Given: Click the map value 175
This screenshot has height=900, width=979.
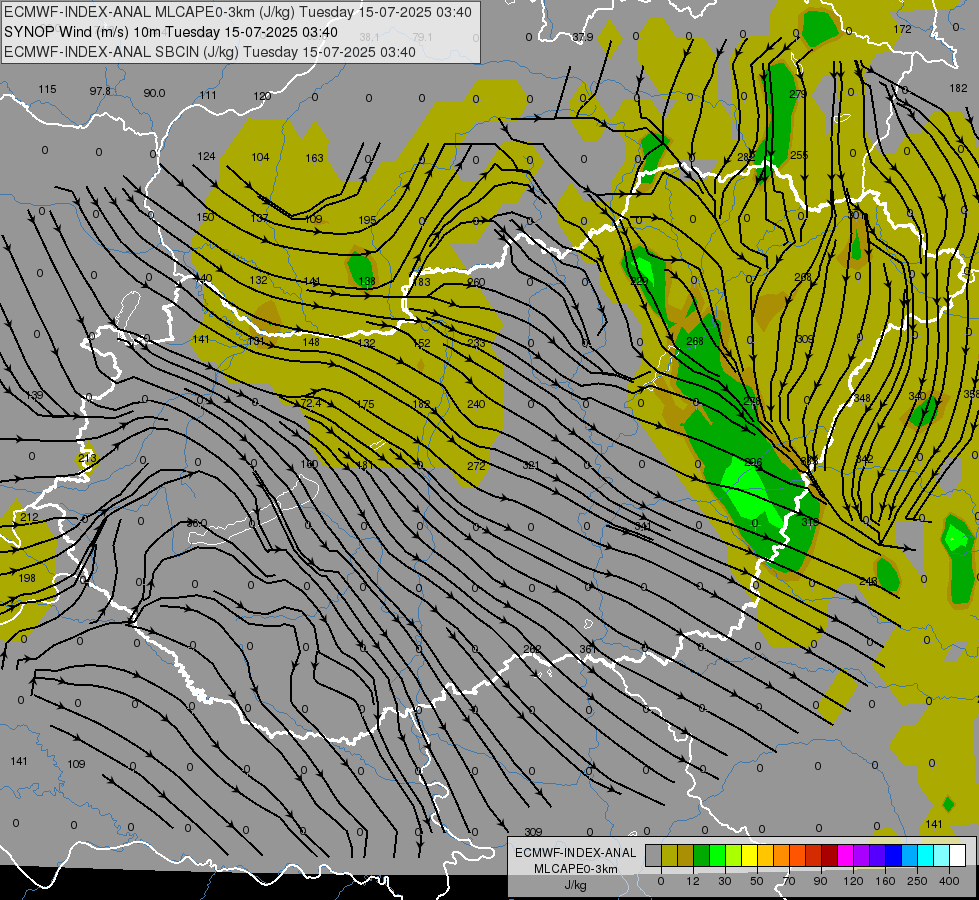Looking at the screenshot, I should coord(365,404).
